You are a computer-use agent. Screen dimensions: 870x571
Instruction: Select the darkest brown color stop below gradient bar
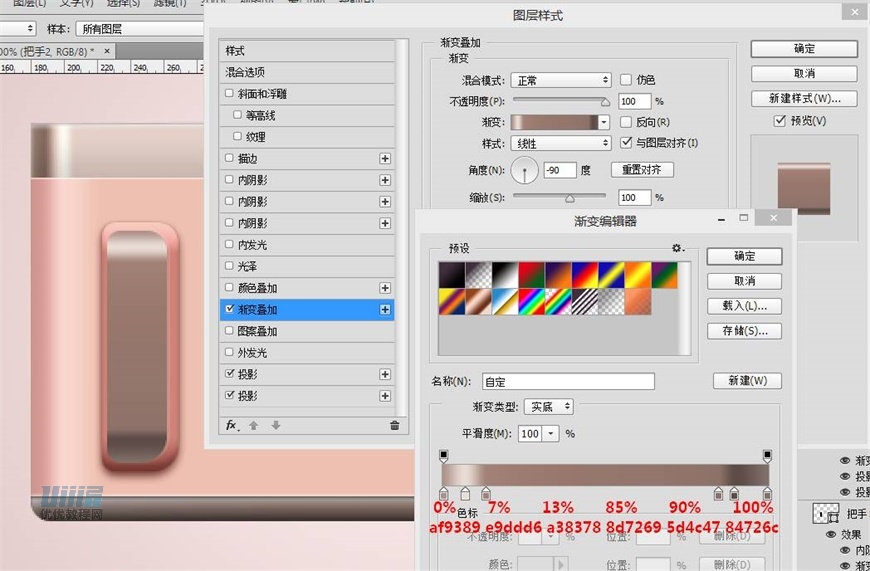(734, 493)
